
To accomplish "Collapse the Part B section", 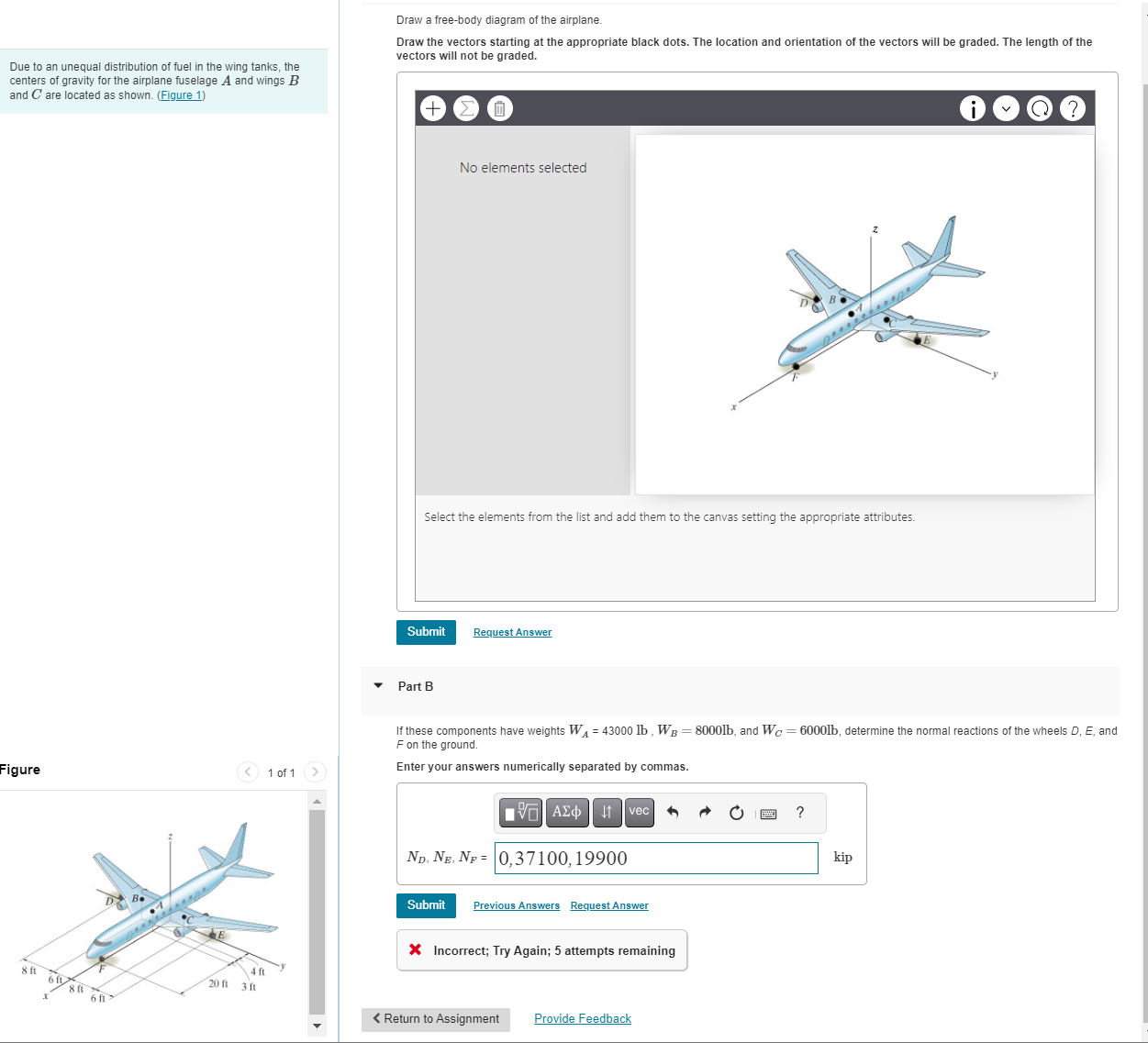I will 378,685.
